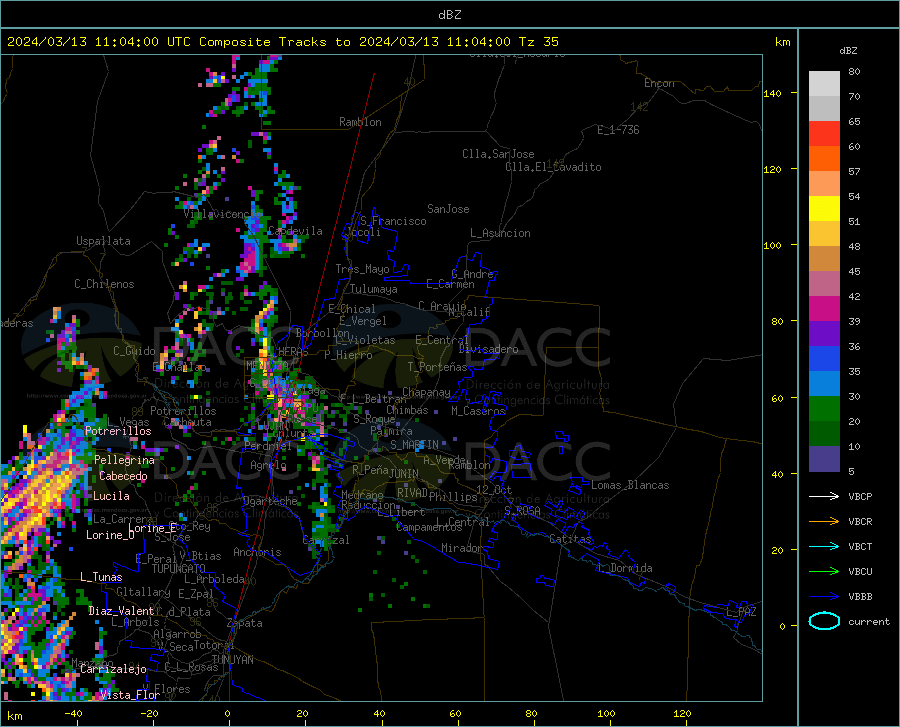Screen dimensions: 900x727
Task: Click the 'Tz 35' text in header
Action: pyautogui.click(x=538, y=42)
